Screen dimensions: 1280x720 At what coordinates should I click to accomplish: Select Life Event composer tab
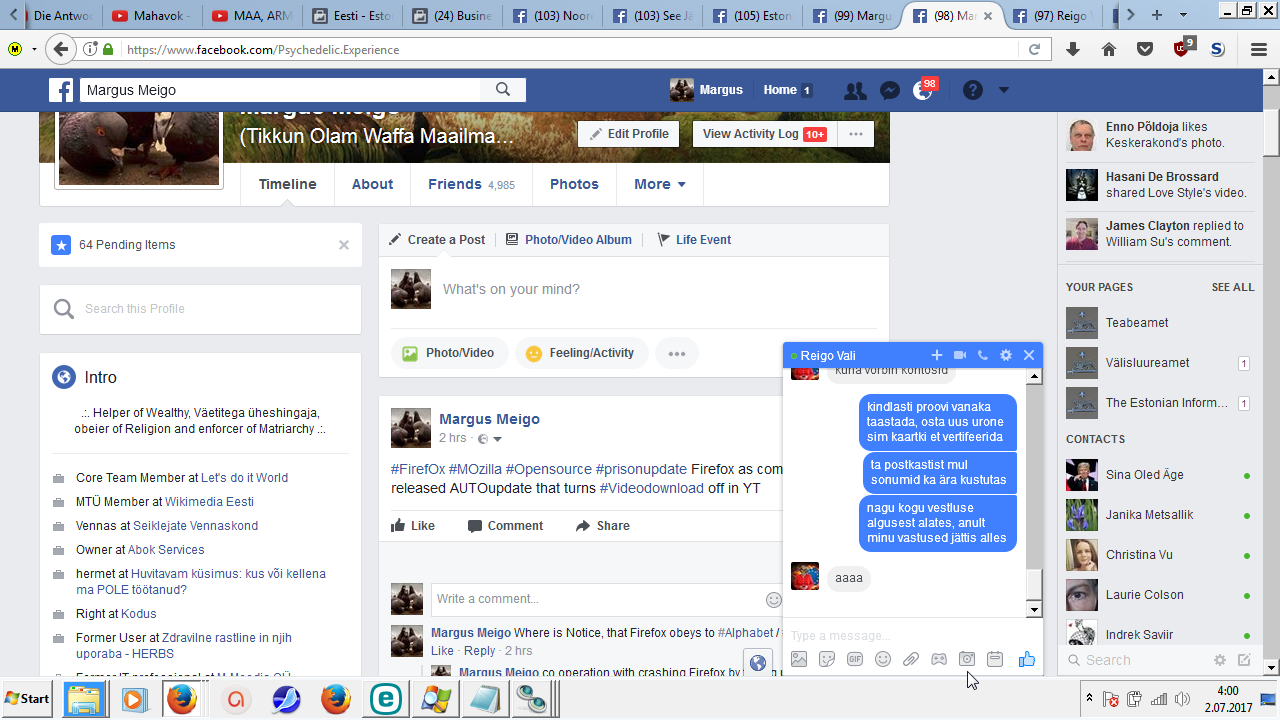[x=693, y=240]
